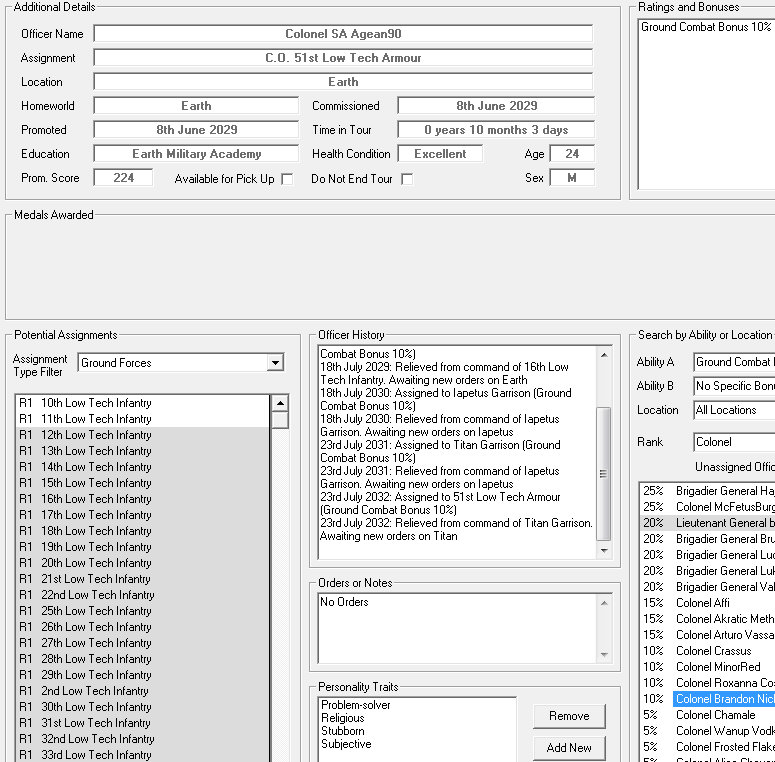Screen dimensions: 775x762
Task: Click the Officer Name field
Action: (343, 34)
